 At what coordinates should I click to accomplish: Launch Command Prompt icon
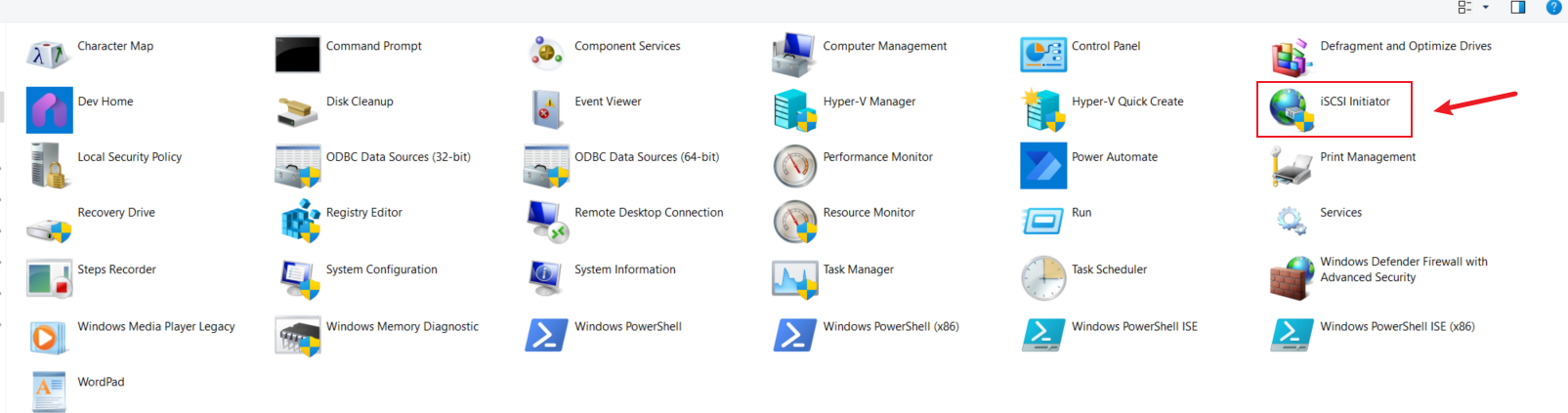[297, 54]
